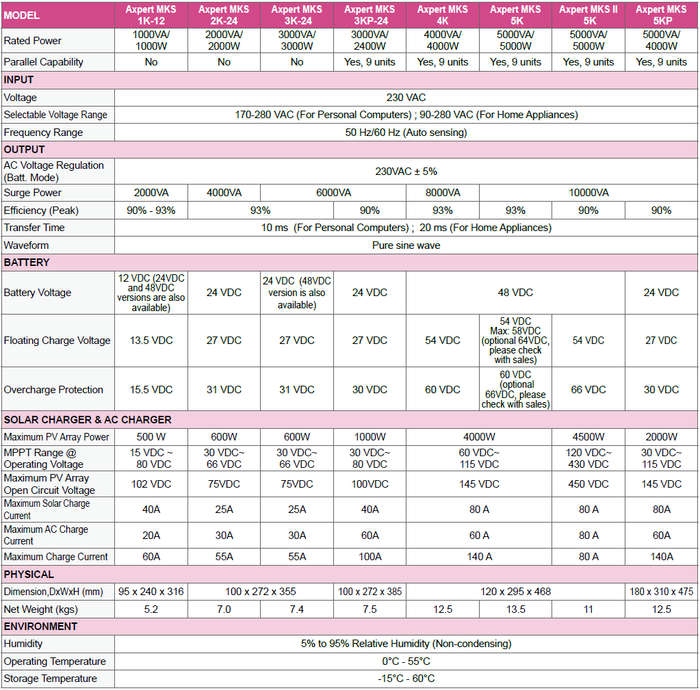Select the Axpert MKS 2K-24 column header
Image resolution: width=700 pixels, height=690 pixels.
tap(224, 15)
